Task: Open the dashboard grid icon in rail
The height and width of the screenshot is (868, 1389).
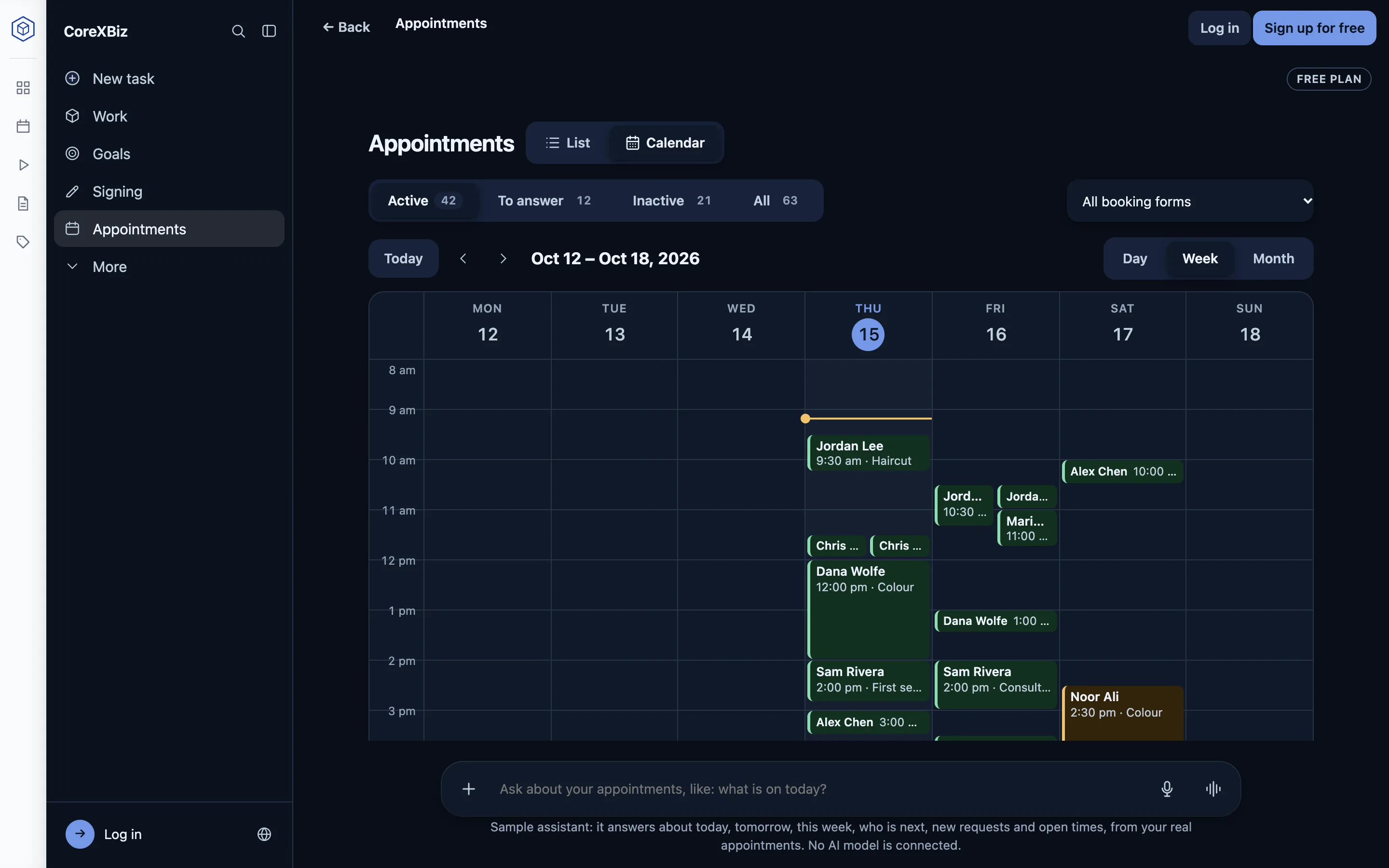Action: coord(23,88)
